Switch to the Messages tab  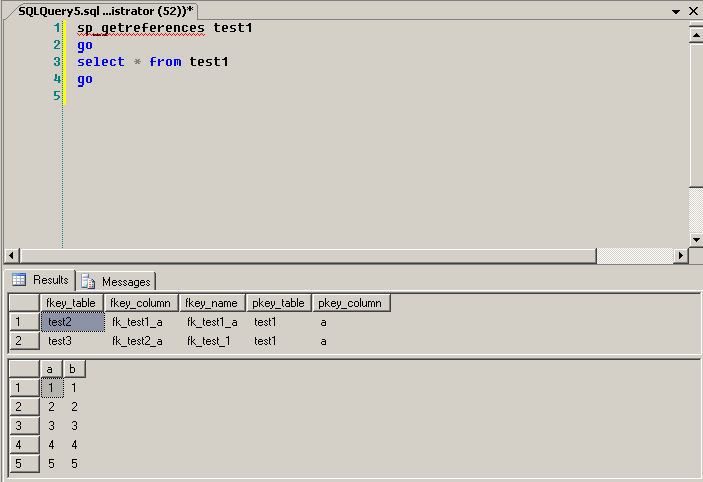pos(116,282)
